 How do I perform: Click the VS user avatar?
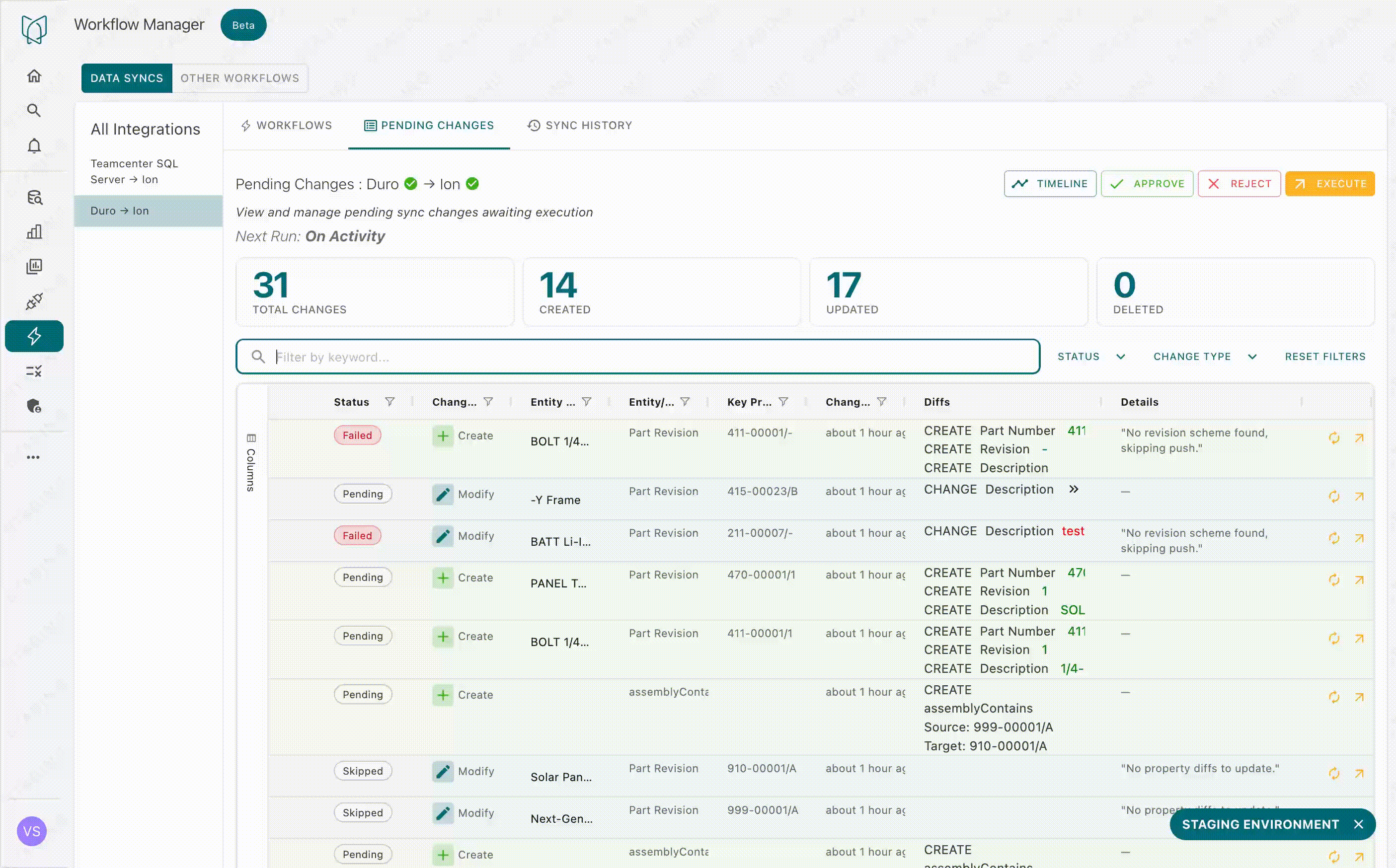pyautogui.click(x=32, y=831)
